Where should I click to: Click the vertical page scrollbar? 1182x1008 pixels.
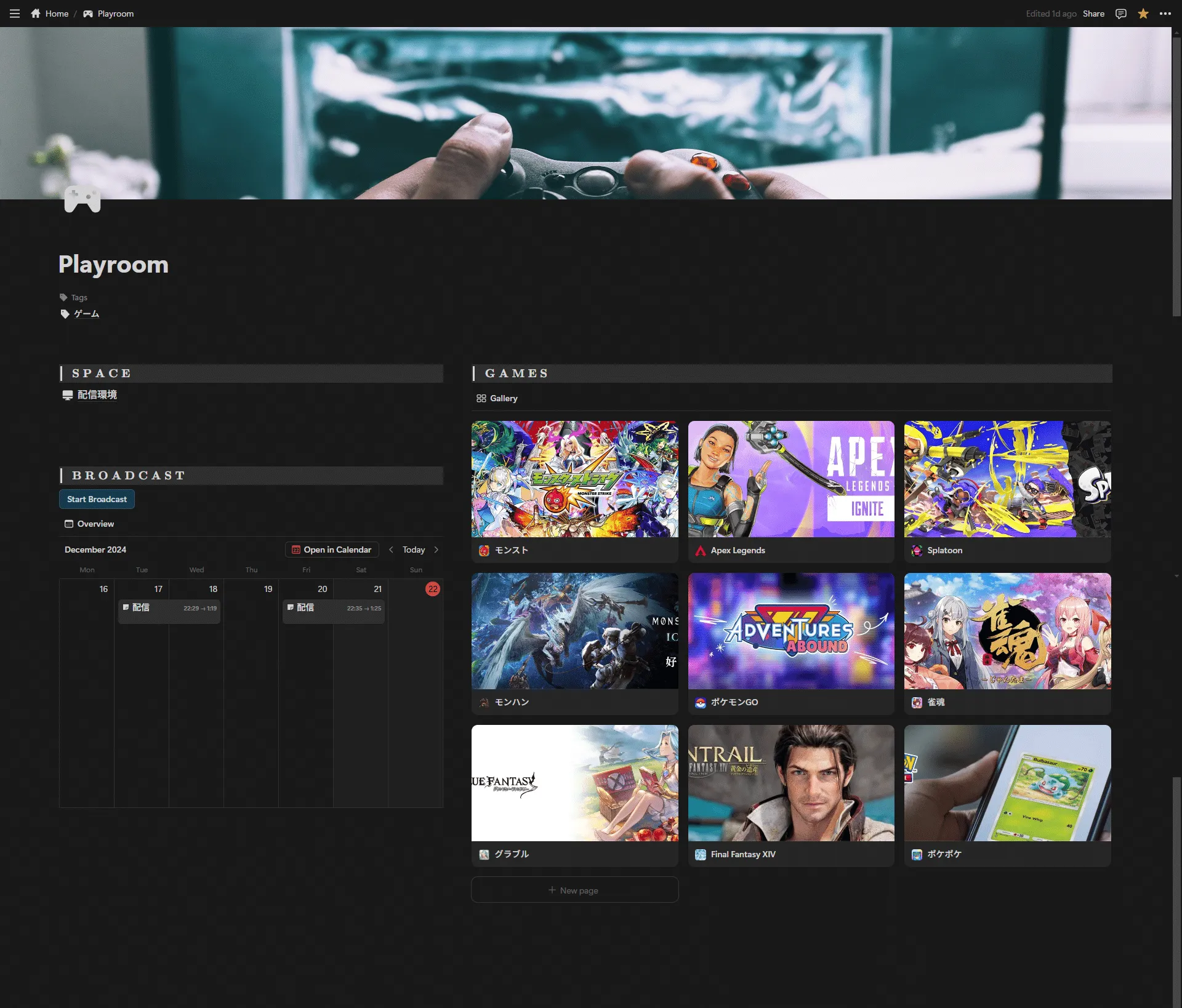click(x=1176, y=178)
